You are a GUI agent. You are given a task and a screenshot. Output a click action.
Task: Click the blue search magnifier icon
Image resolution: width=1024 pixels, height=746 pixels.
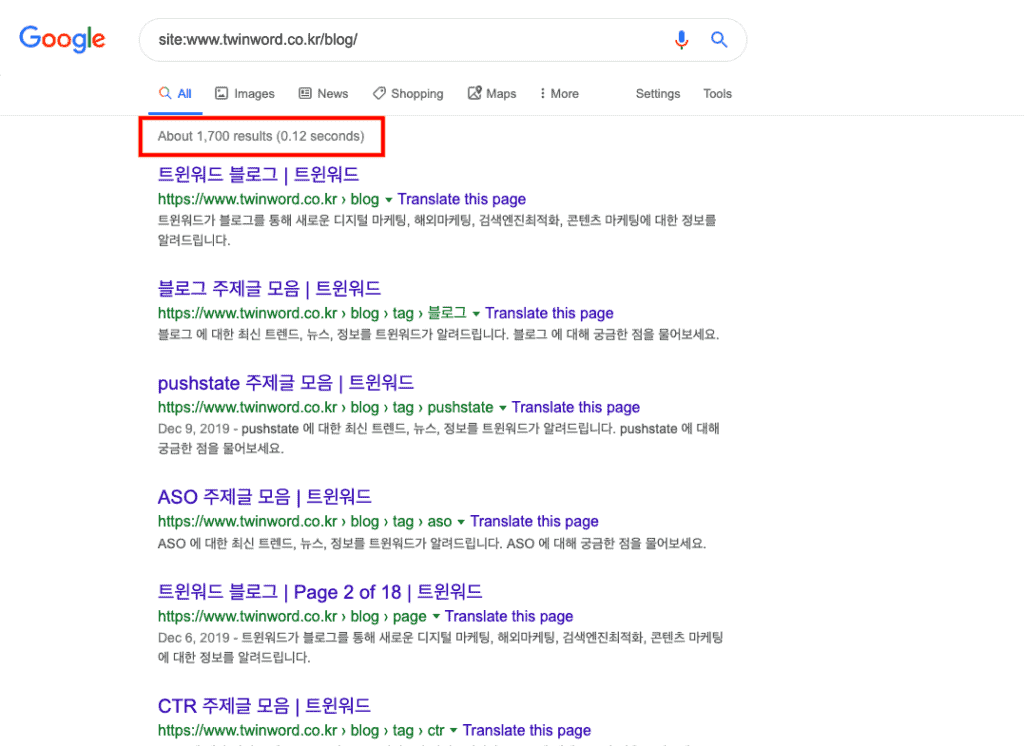pos(719,40)
